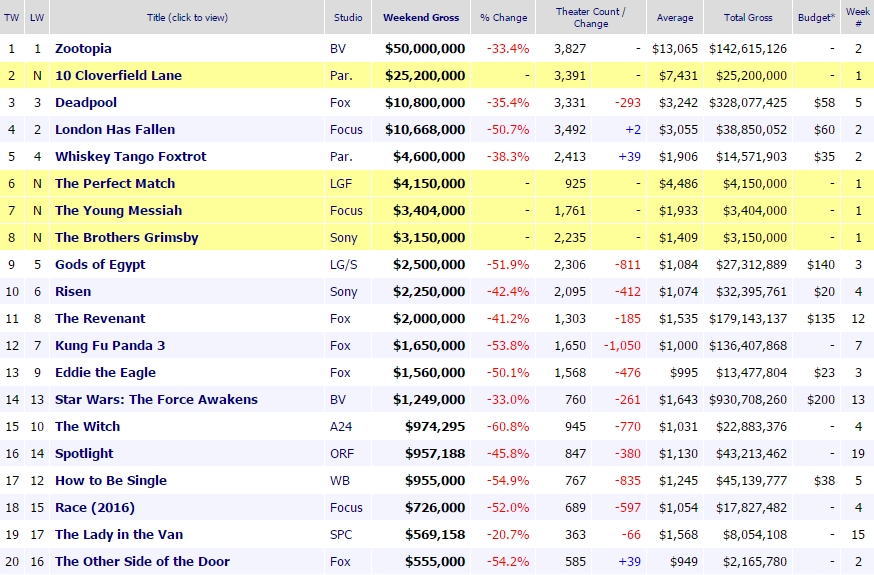Sort by Theater Count / Change header
The height and width of the screenshot is (575, 874).
click(591, 17)
